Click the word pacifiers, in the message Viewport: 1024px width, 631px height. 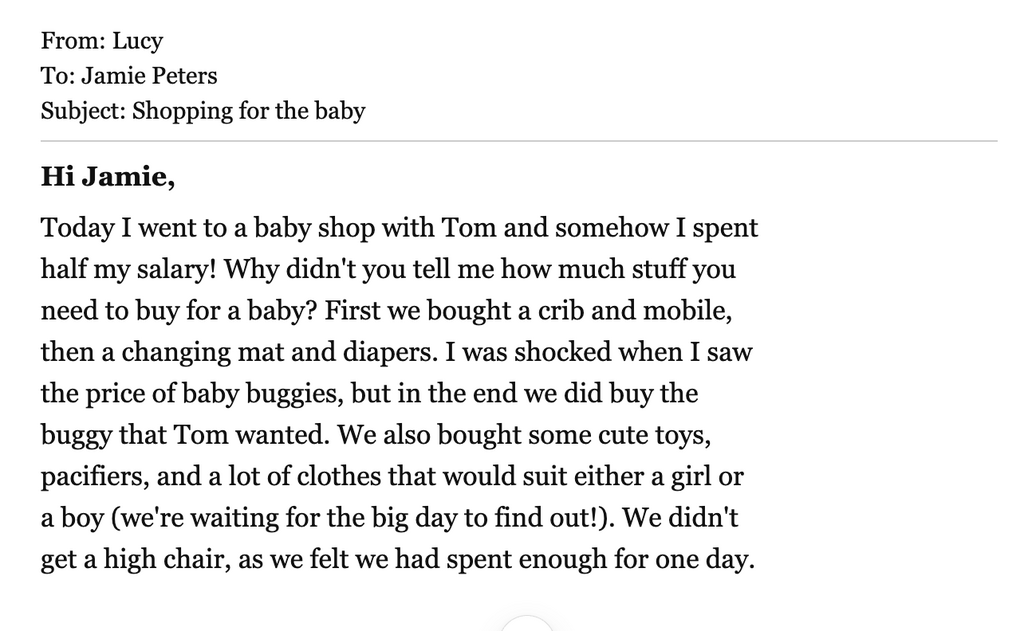95,477
